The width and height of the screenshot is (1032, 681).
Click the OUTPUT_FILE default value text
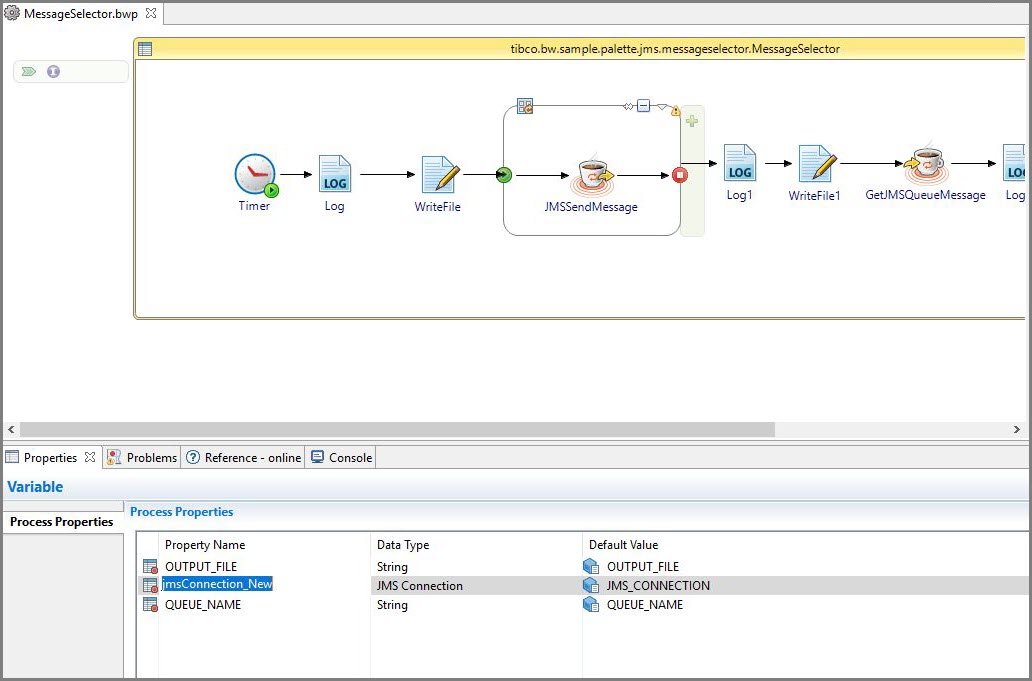click(642, 567)
